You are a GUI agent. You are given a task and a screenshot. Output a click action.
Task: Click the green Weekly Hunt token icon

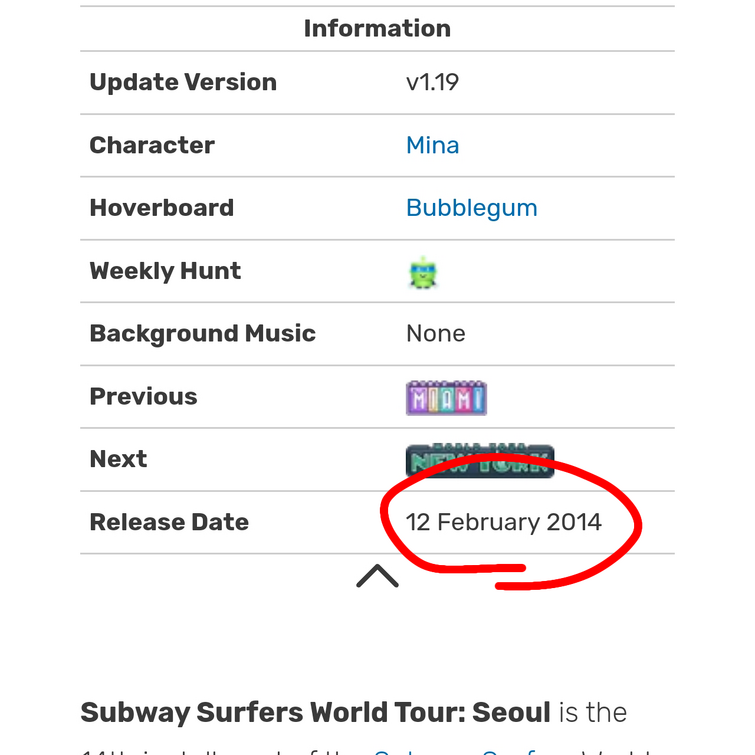tap(423, 273)
